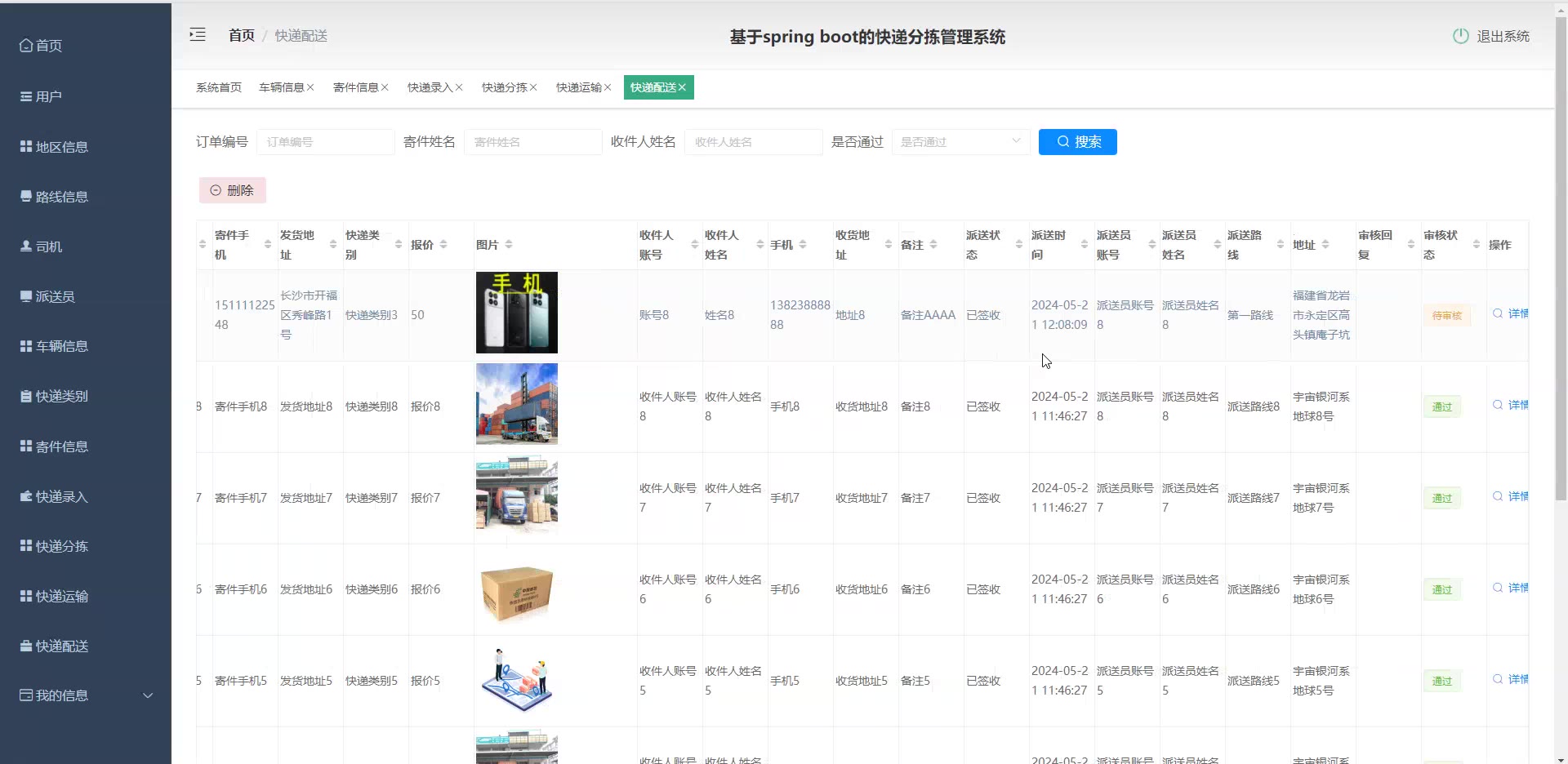Close the 快递录入 tab with its X
This screenshot has width=1568, height=764.
pos(459,87)
